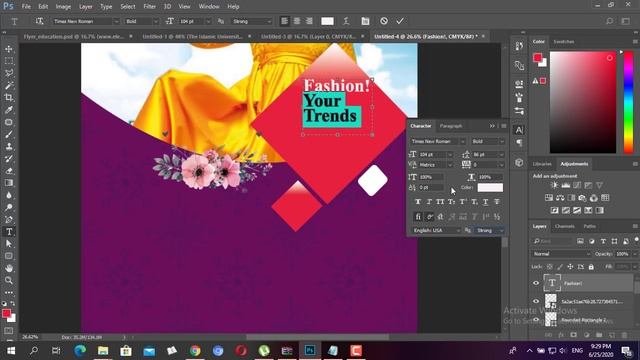Viewport: 640px width, 360px height.
Task: Toggle All Caps in Character panel
Action: (x=440, y=202)
